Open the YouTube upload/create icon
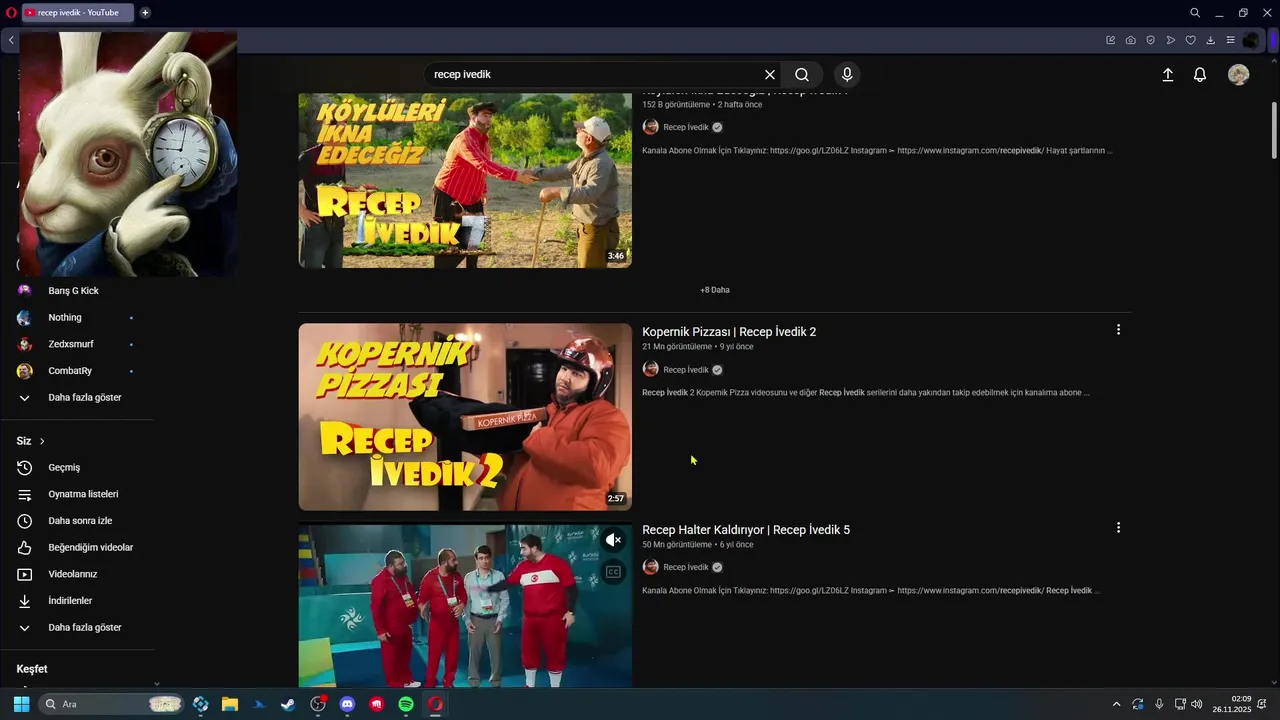Screen dimensions: 1280x720 coord(1167,75)
